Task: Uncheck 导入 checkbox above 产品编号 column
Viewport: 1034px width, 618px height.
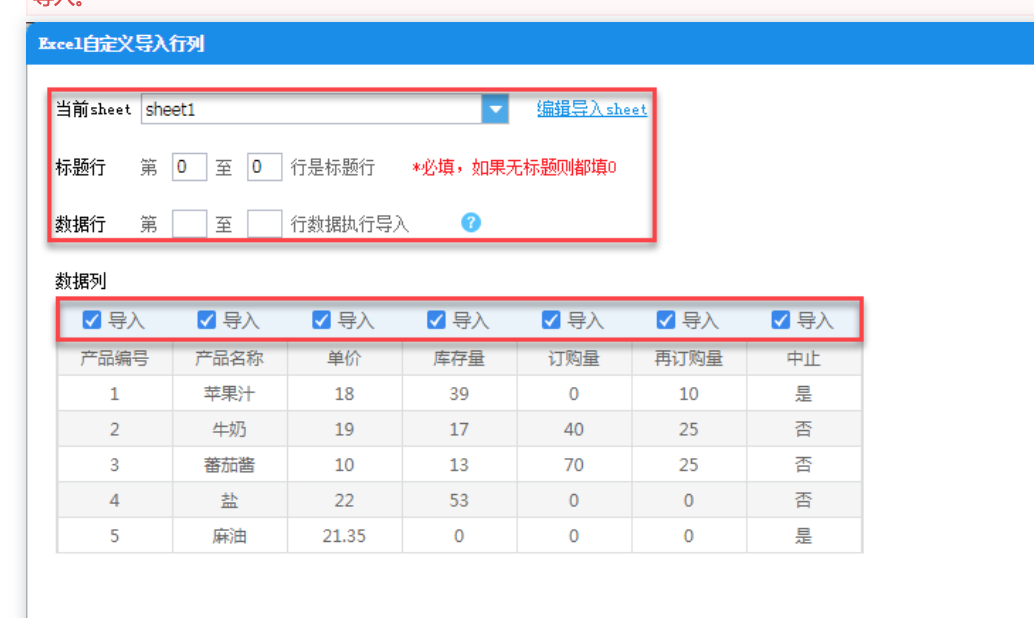Action: (x=92, y=320)
